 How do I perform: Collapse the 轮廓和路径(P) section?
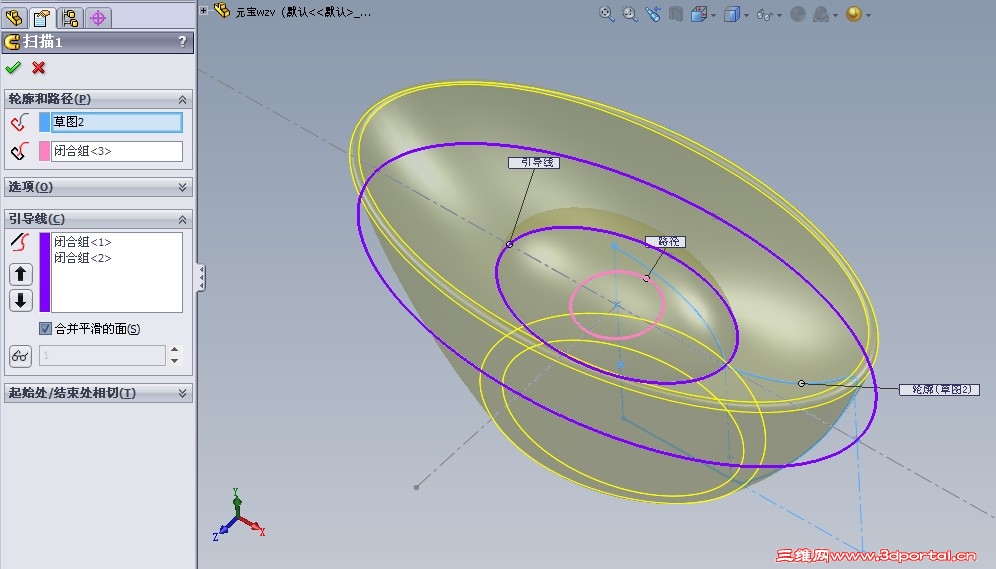tap(182, 100)
